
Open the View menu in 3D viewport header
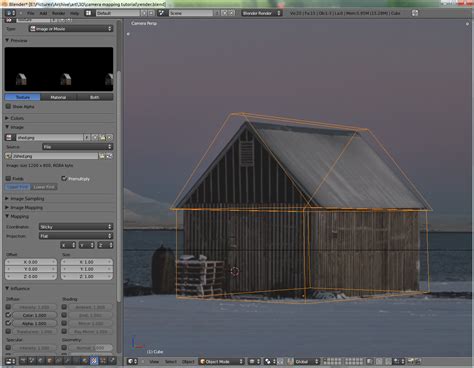[x=154, y=361]
